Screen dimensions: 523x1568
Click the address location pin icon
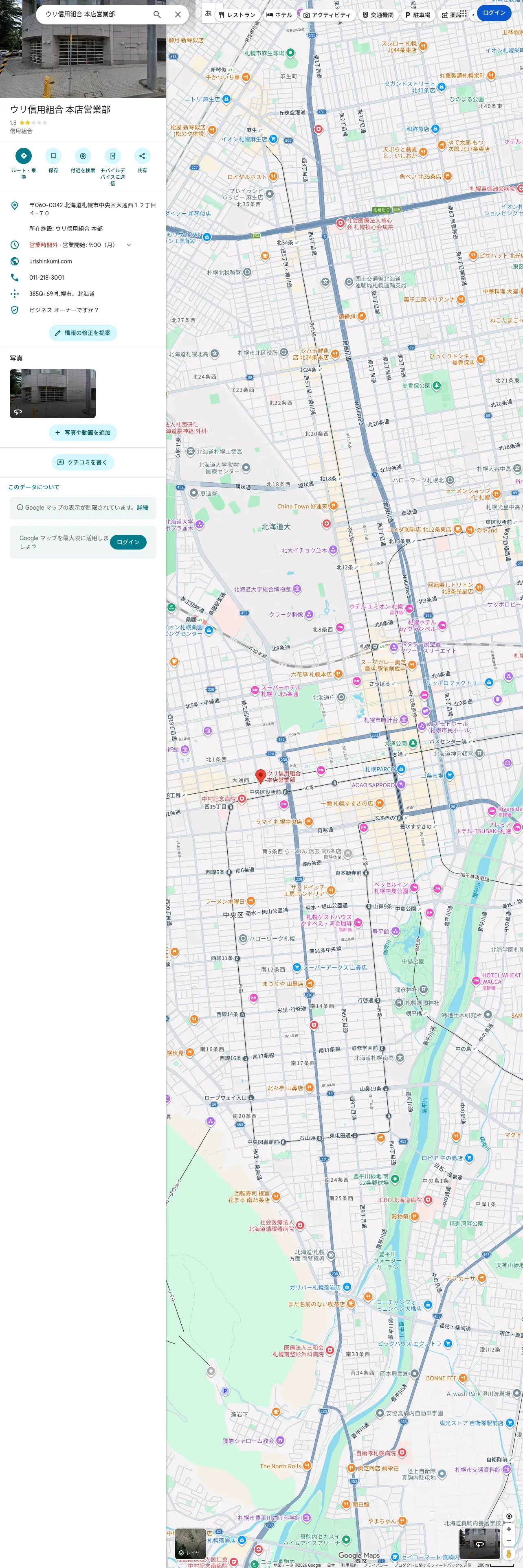pos(15,206)
